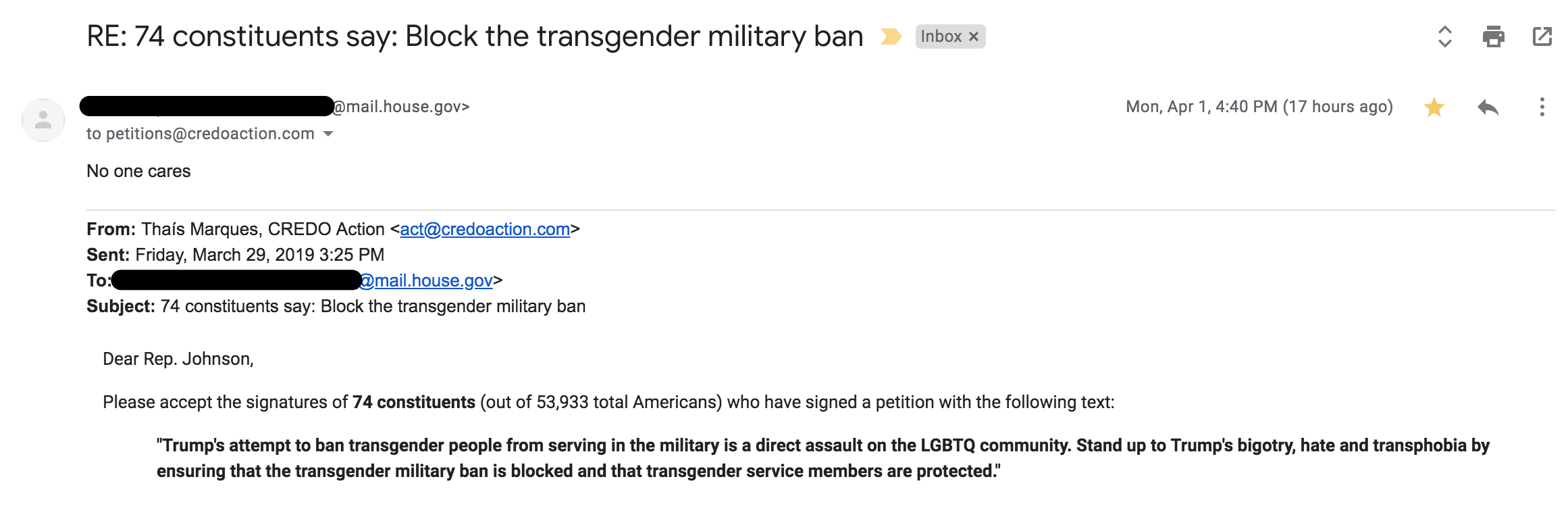Click sender address @mail.house.gov
The height and width of the screenshot is (523, 1568).
[401, 107]
